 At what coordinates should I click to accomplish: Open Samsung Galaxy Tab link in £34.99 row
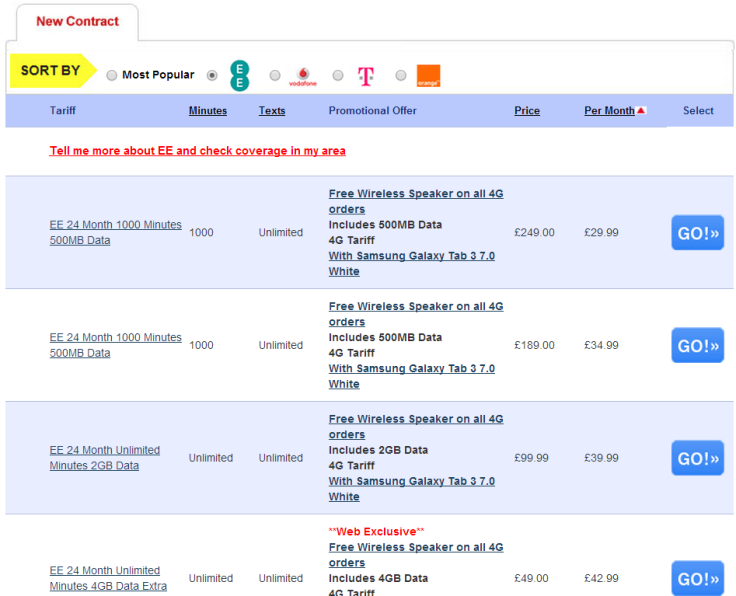(412, 376)
